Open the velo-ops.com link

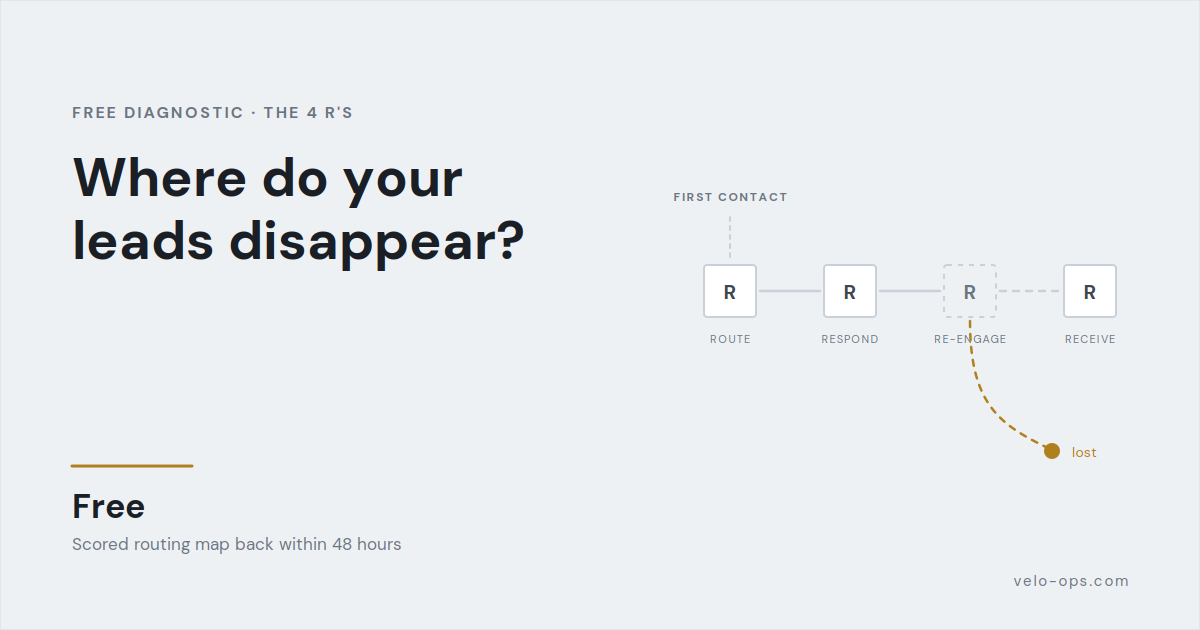coord(1071,581)
